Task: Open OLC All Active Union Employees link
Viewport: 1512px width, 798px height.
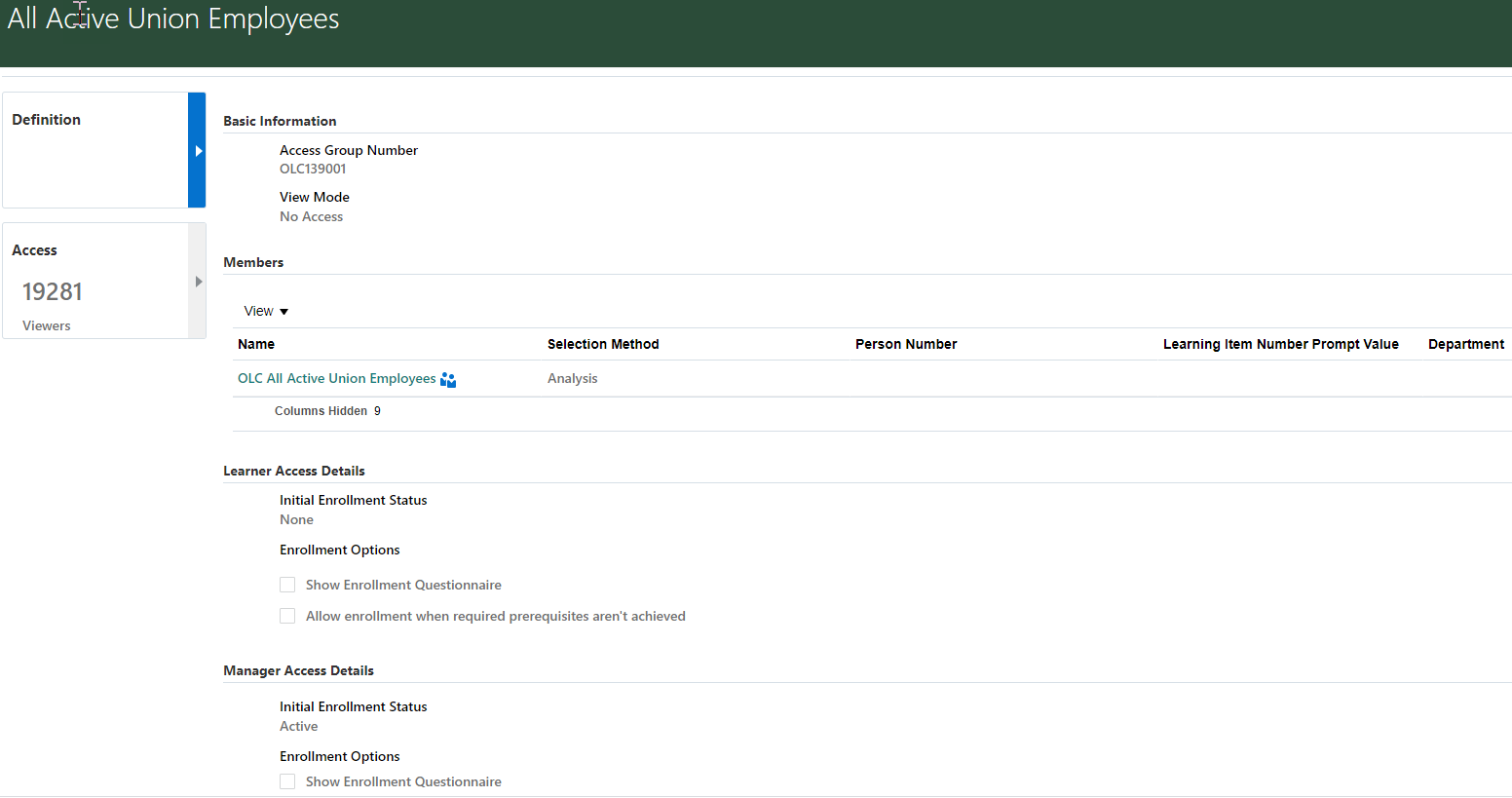Action: pos(336,378)
